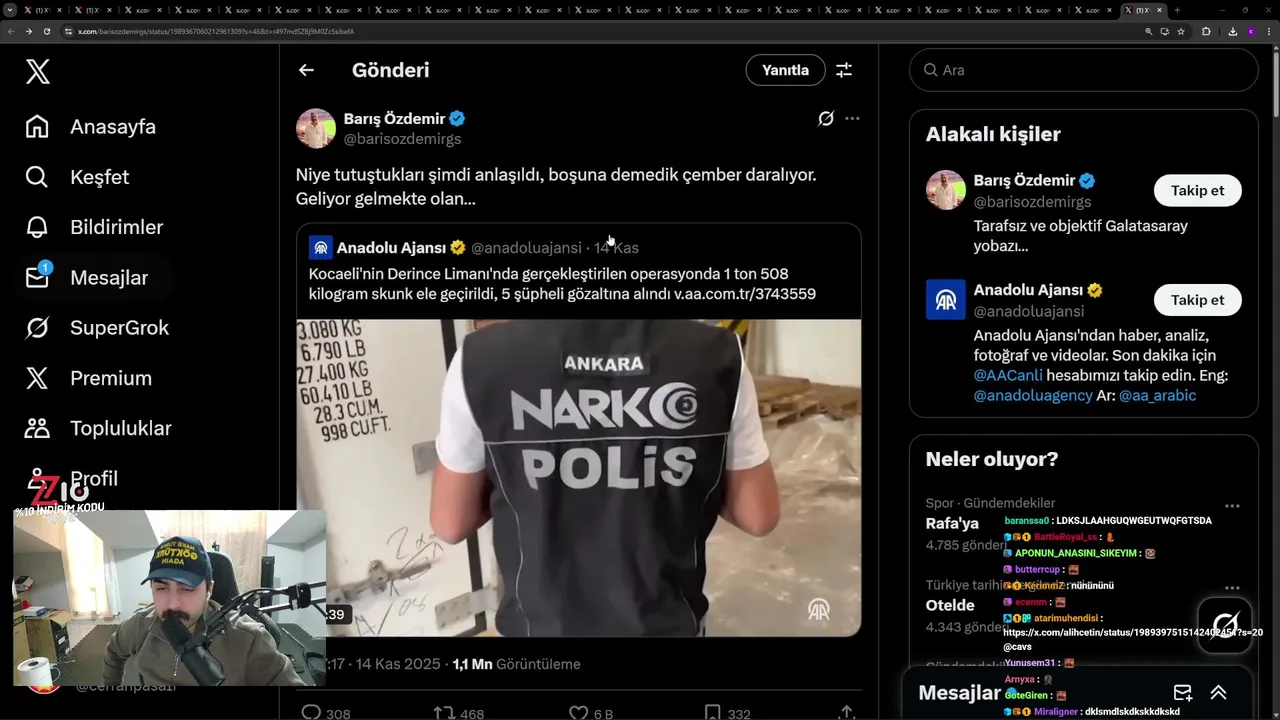Viewport: 1280px width, 720px height.
Task: Open @AACanli mention link
Action: click(1008, 375)
